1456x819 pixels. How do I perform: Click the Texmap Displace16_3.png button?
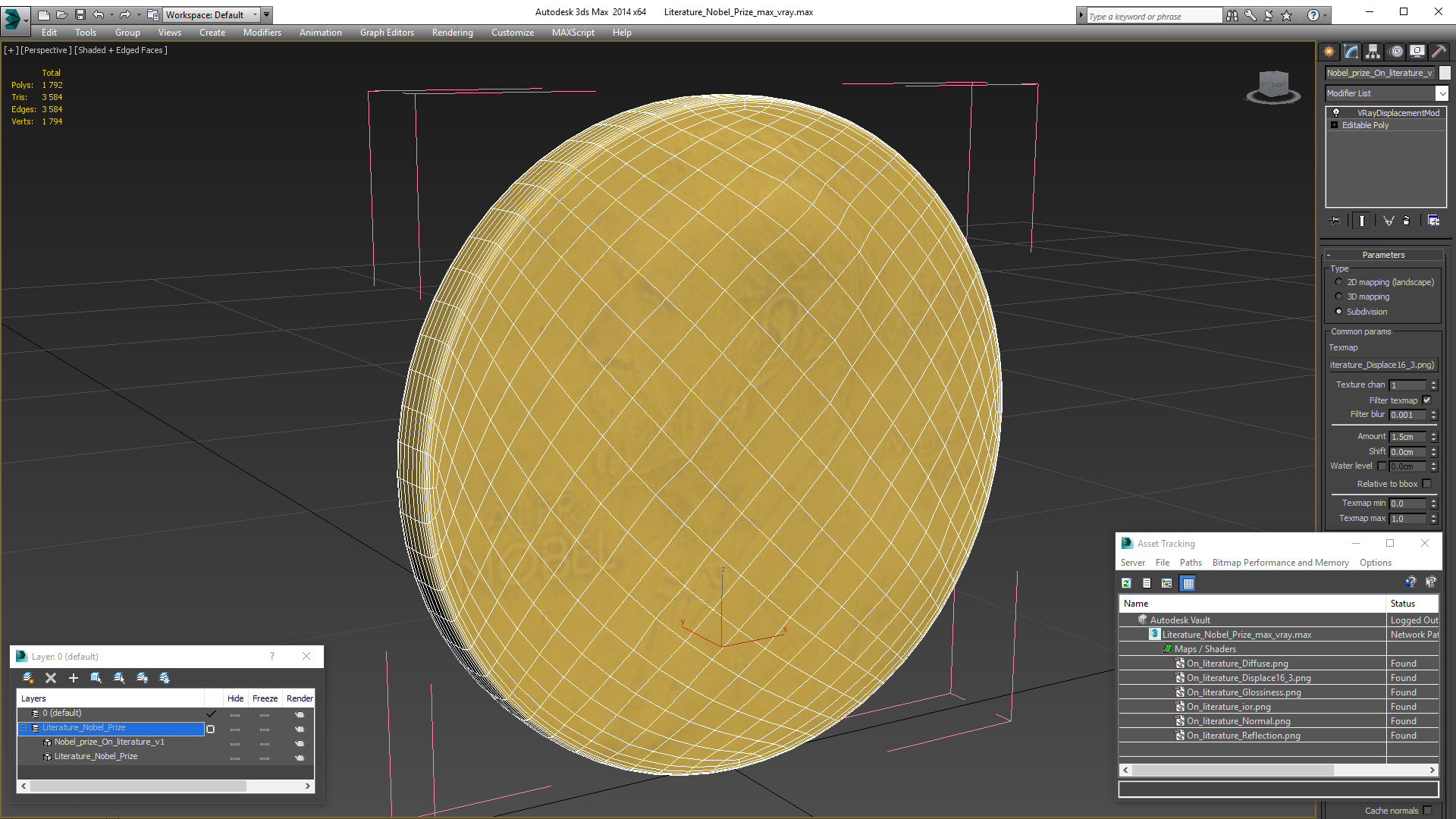click(x=1382, y=365)
